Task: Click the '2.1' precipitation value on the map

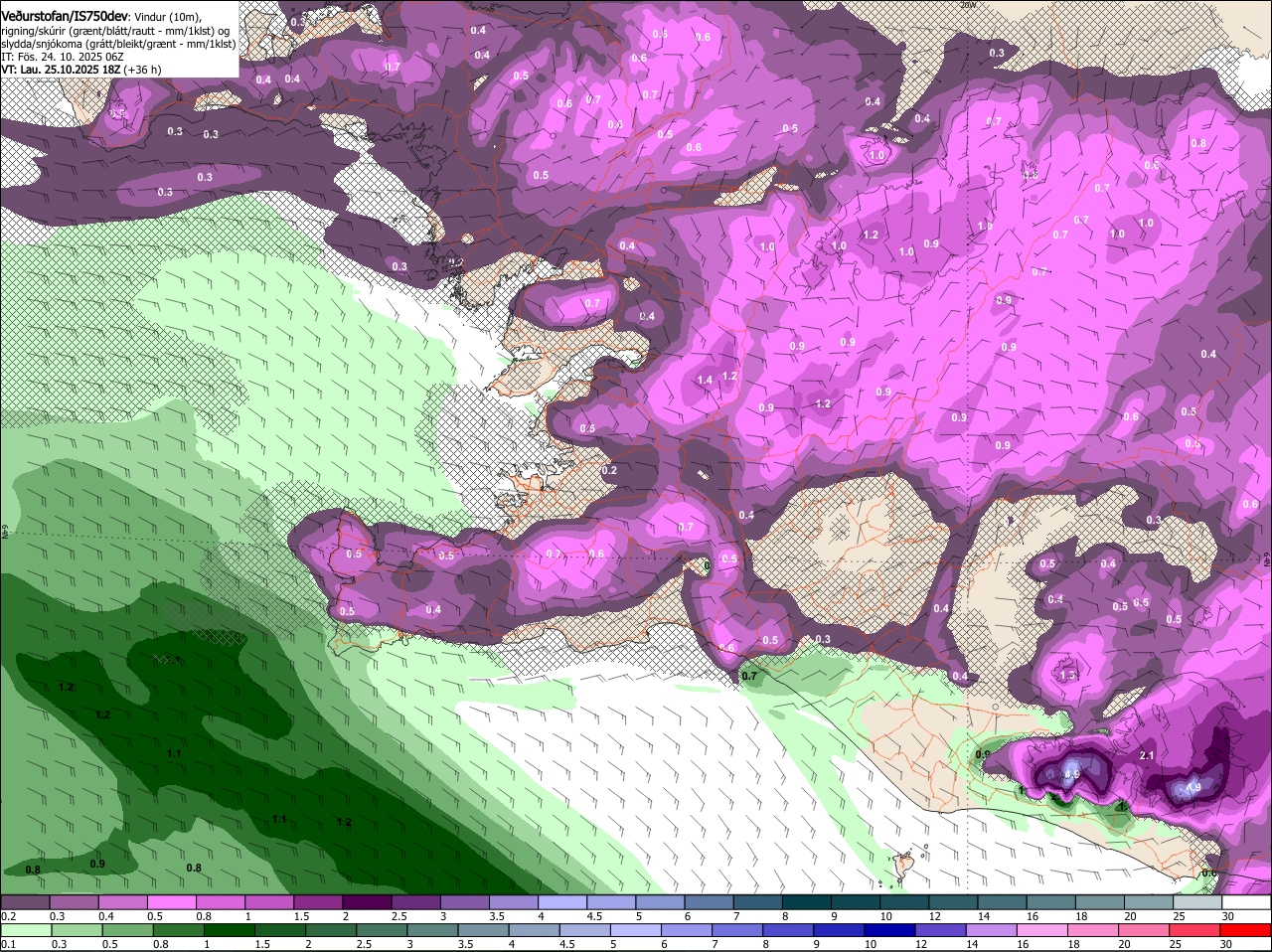Action: (1146, 756)
